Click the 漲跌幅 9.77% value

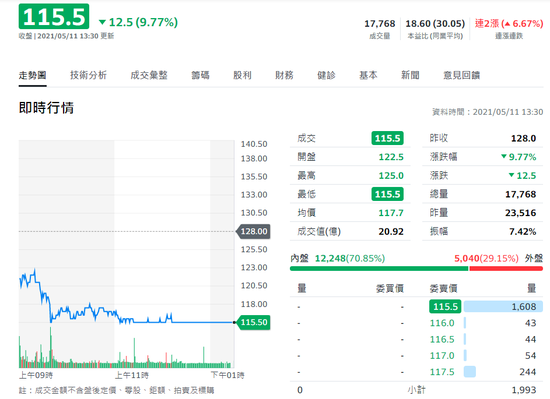518,157
